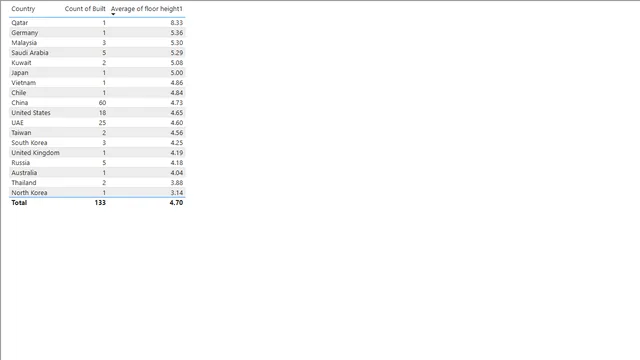Screen dimensions: 640x360
Task: Click Chile's average value 4.84
Action: pyautogui.click(x=177, y=93)
